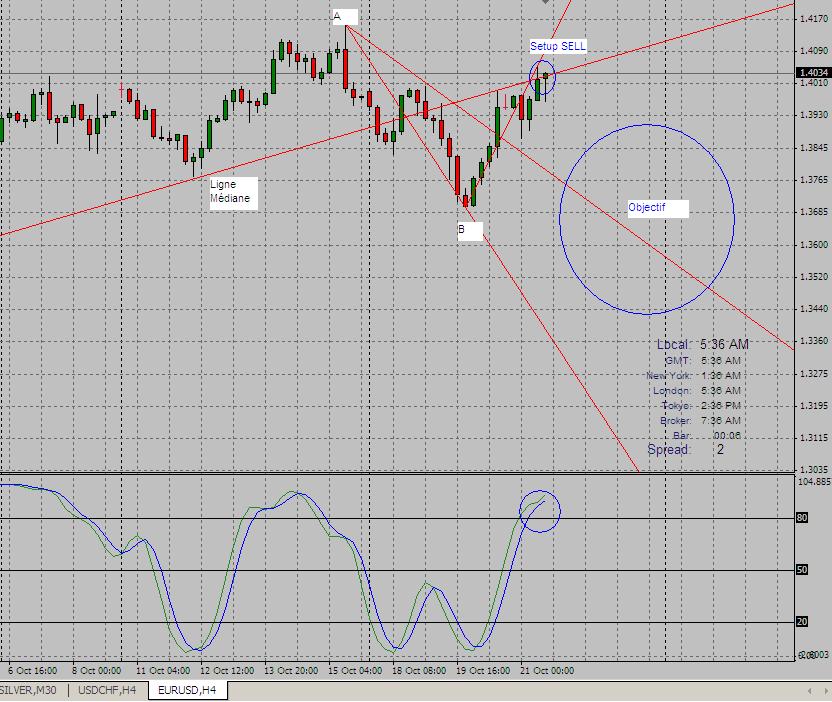Click the 1.3035 price level on the axis
The width and height of the screenshot is (832, 702).
(813, 469)
